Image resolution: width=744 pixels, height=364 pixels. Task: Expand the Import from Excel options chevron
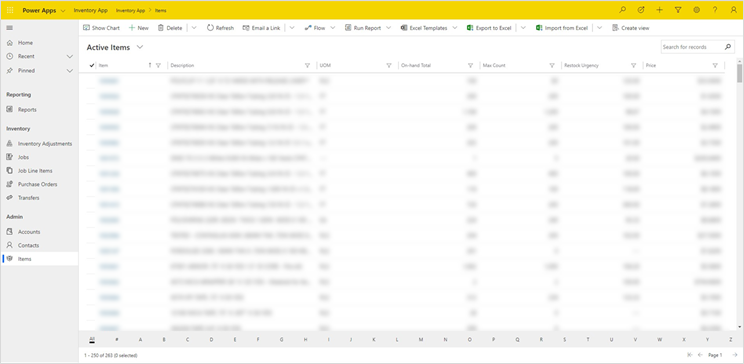pyautogui.click(x=600, y=28)
